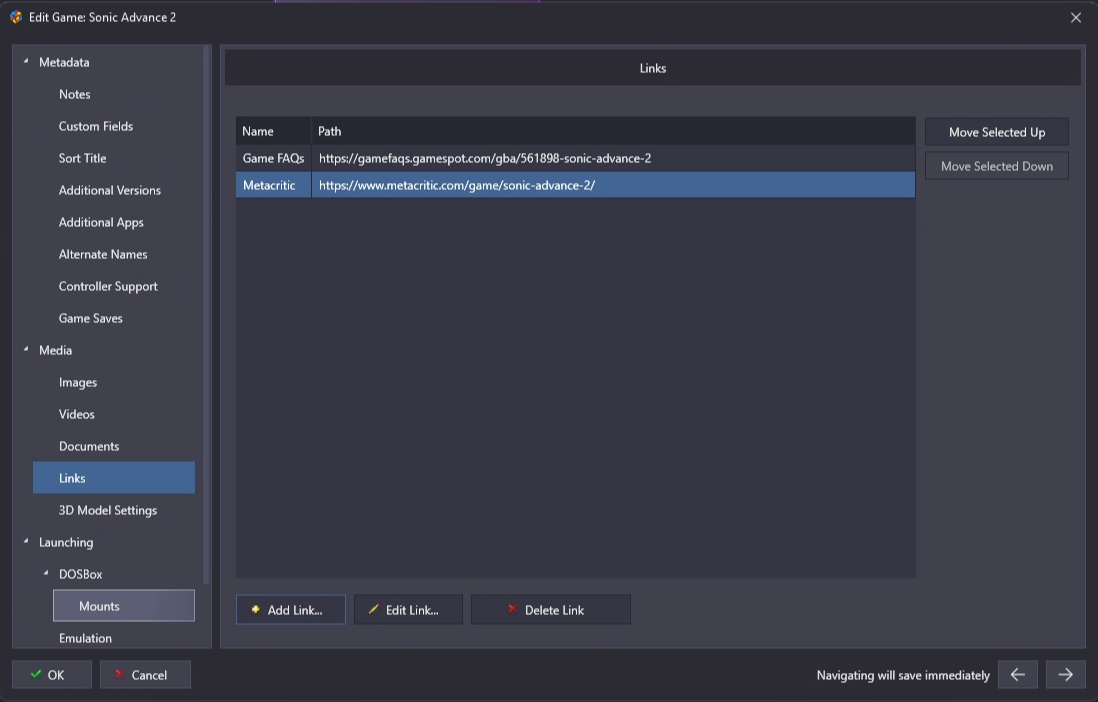
Task: Click the Add Link... button
Action: coord(291,610)
